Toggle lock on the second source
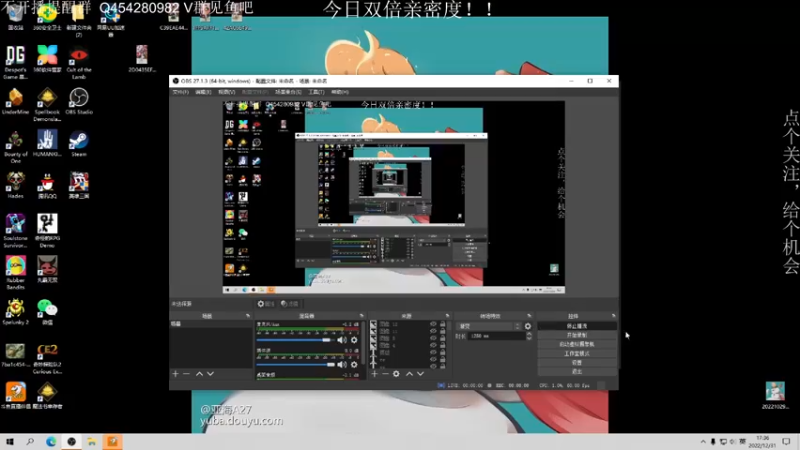This screenshot has height=450, width=800. [443, 331]
